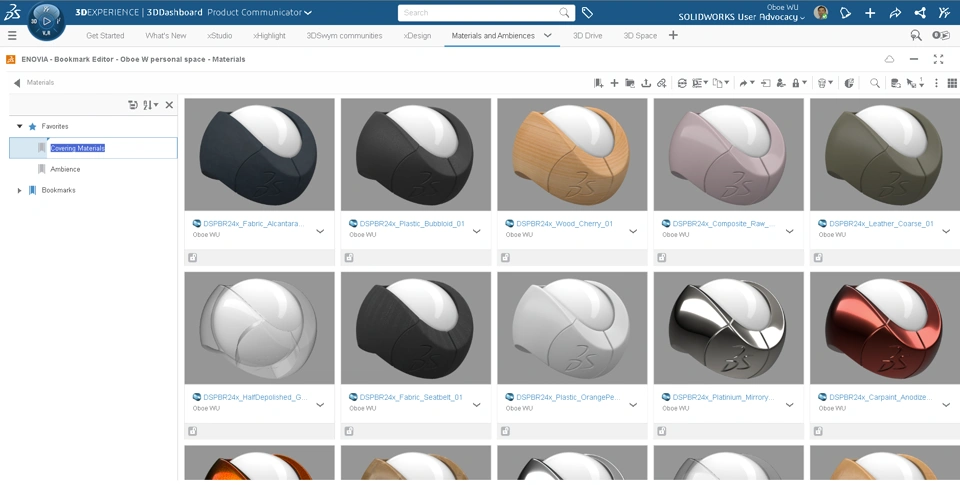Open the DSPBR24x_Carpaint_Anodize material link

coord(881,397)
